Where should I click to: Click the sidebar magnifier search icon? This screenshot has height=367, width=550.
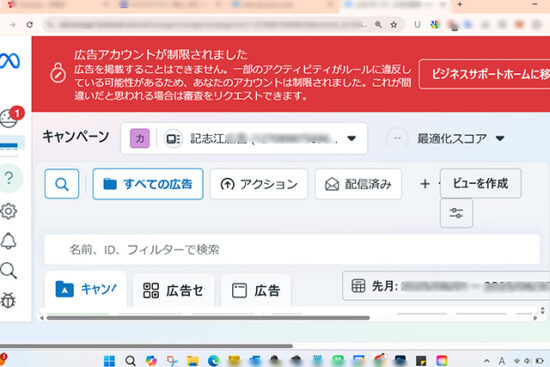coord(8,271)
